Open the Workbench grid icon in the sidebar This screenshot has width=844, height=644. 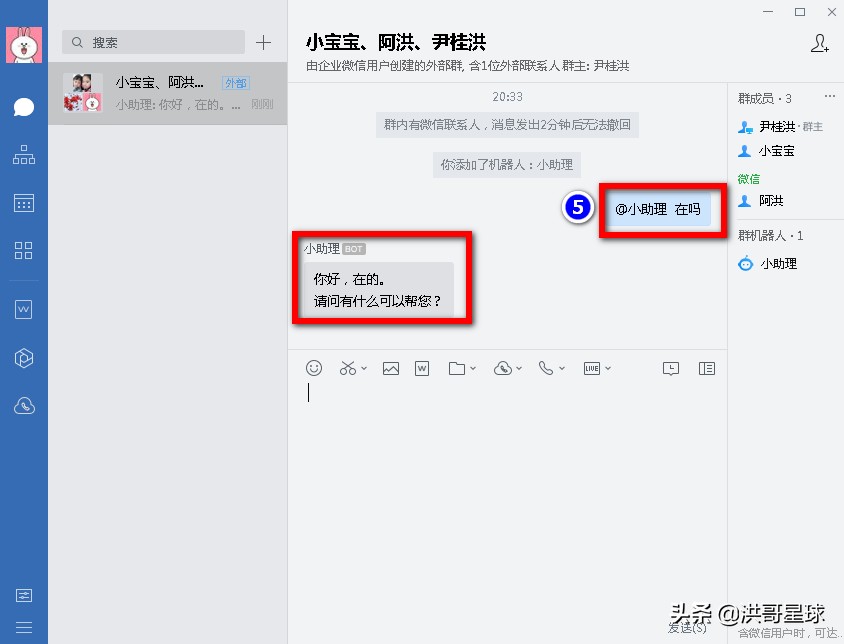click(23, 251)
